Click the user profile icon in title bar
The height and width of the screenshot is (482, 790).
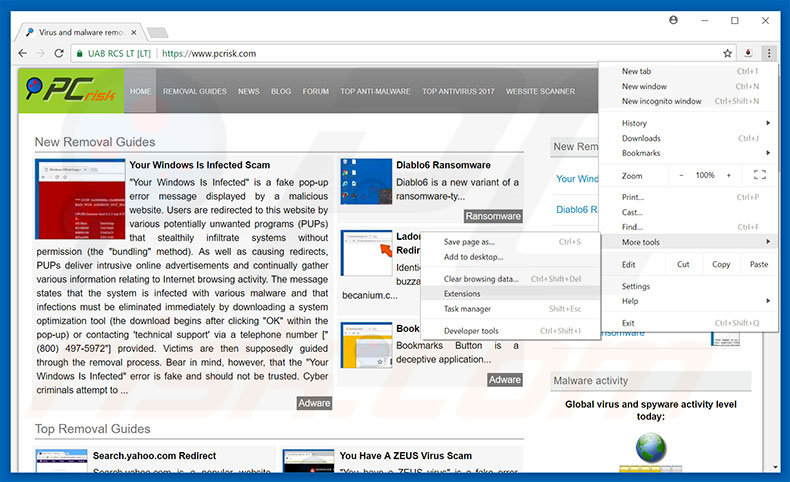673,20
